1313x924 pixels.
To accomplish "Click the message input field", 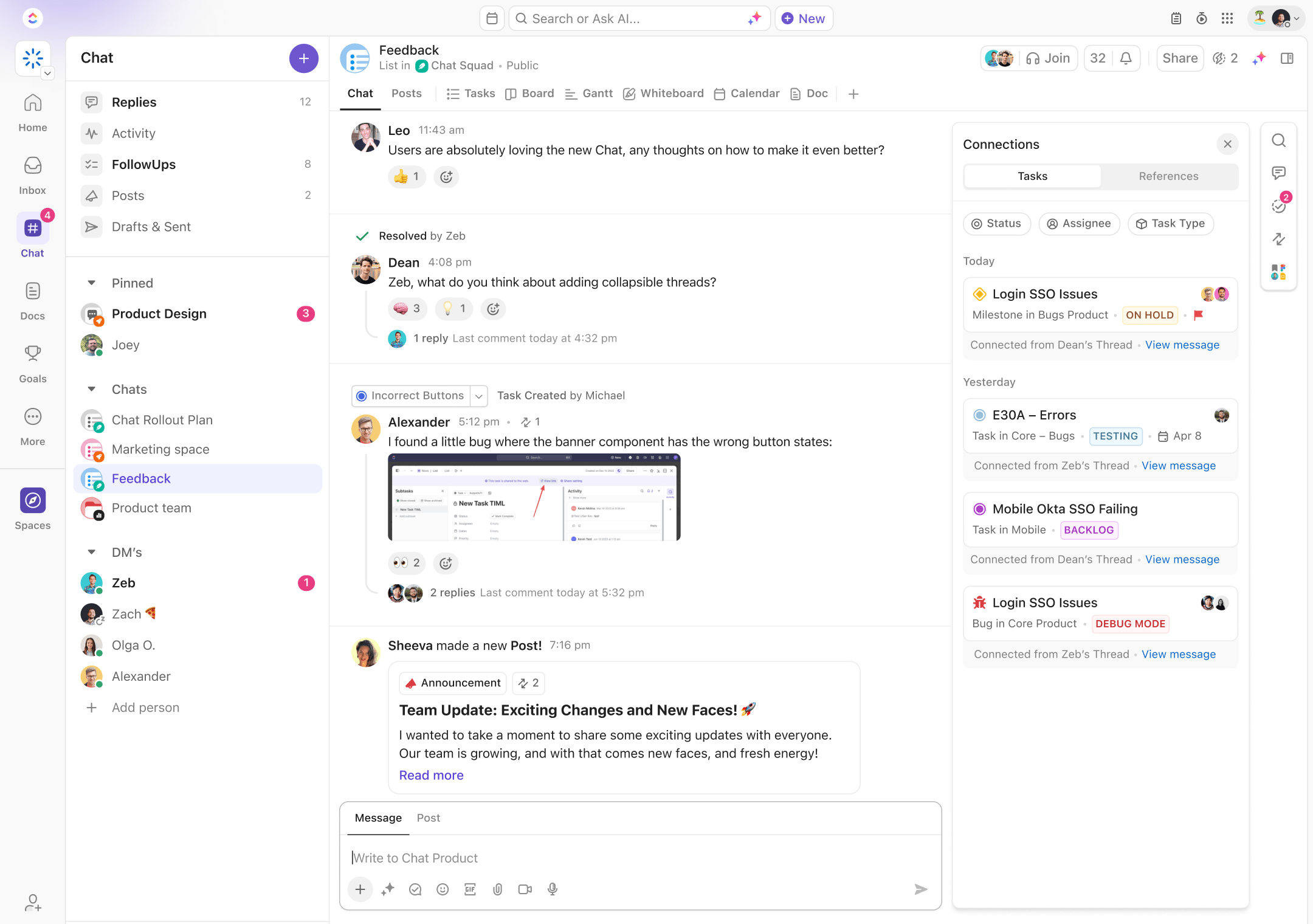I will (640, 857).
